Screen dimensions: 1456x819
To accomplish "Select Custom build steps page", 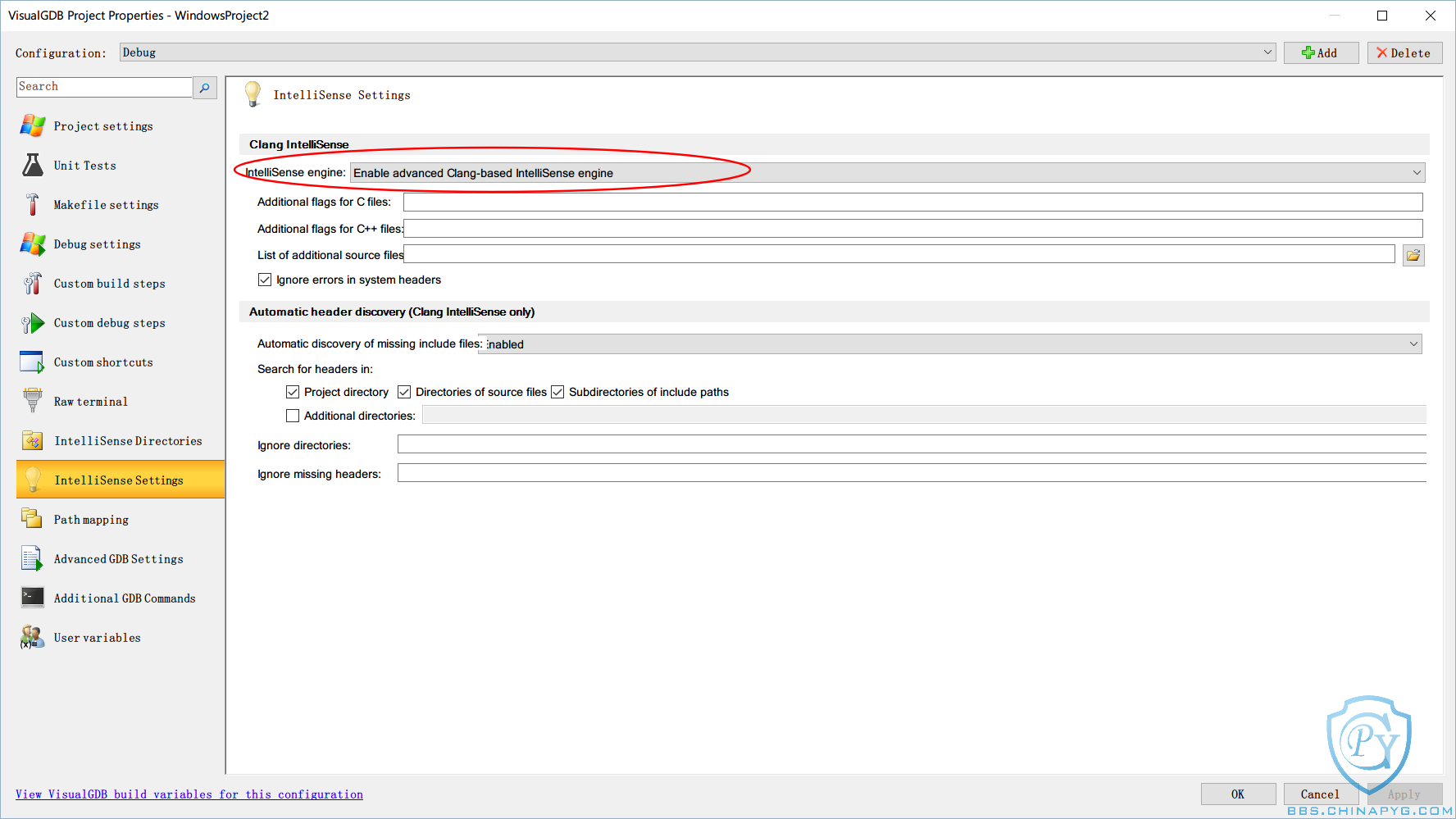I will (x=110, y=284).
